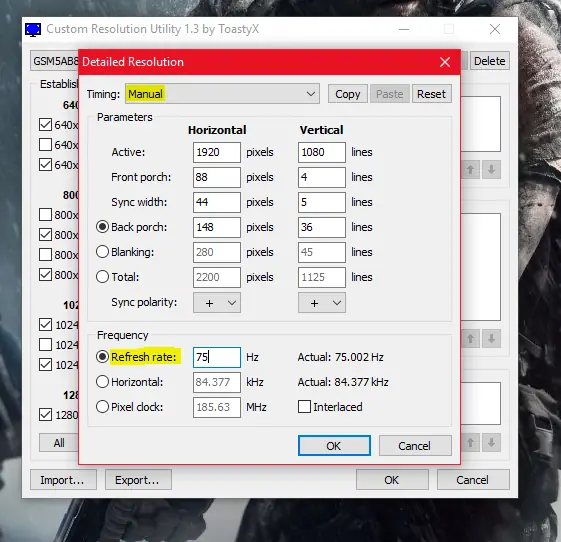Select the Back porch radio button
The width and height of the screenshot is (561, 542).
click(x=102, y=227)
